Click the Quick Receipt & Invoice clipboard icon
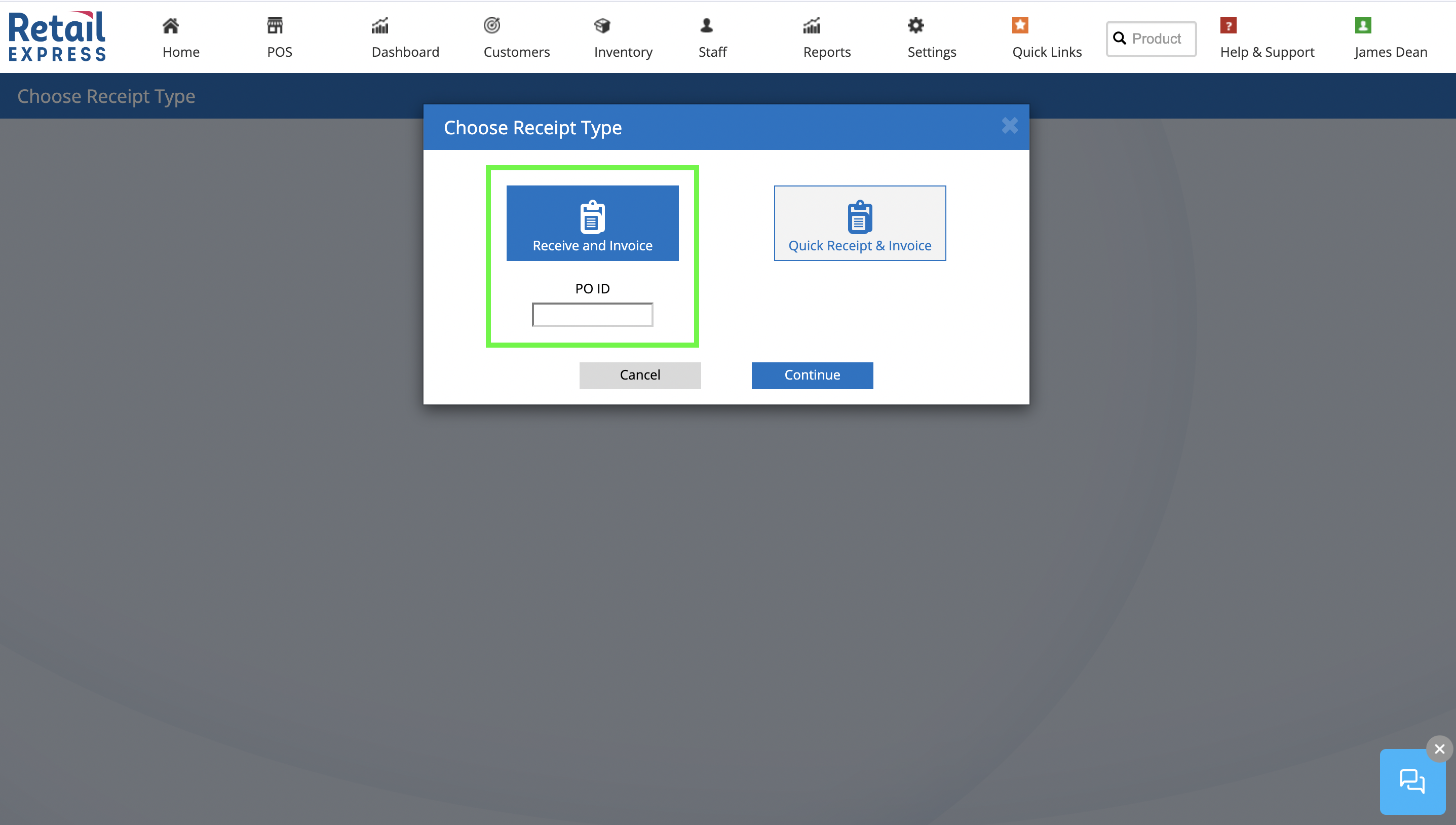The width and height of the screenshot is (1456, 825). [860, 217]
